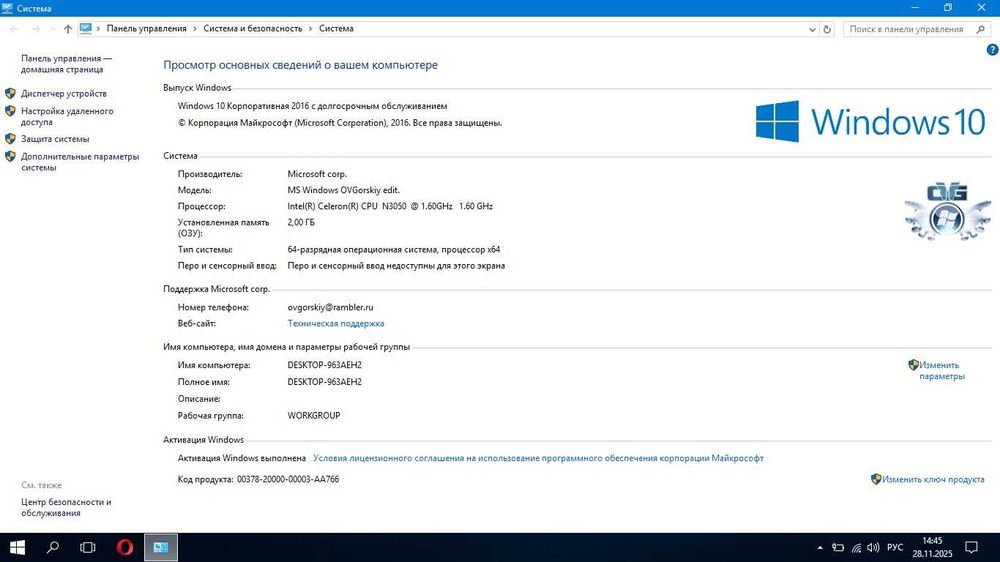Screen dimensions: 1000x562
Task: Go to Control Panel home page link
Action: (x=66, y=64)
